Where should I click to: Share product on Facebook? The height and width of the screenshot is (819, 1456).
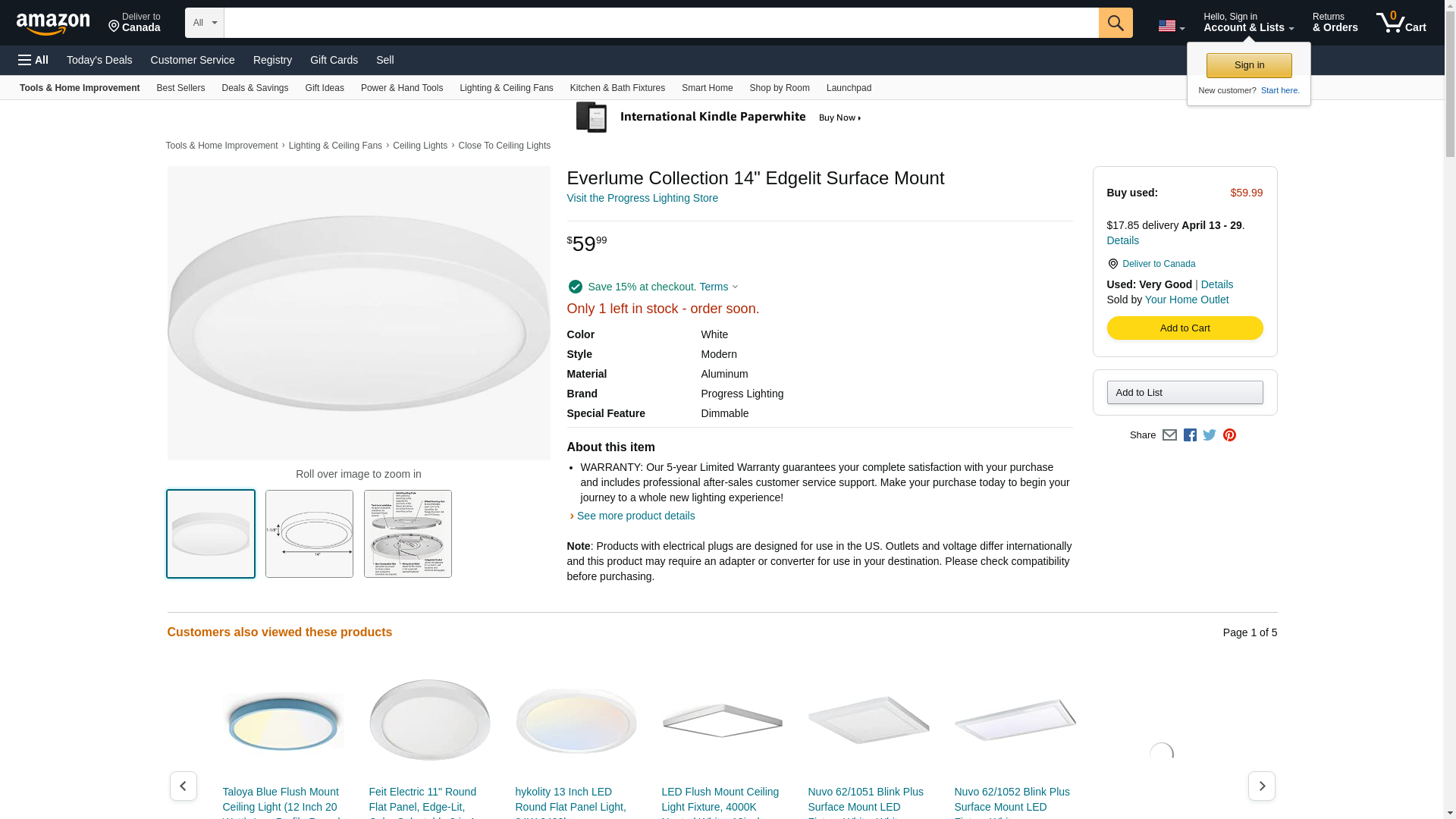tap(1190, 435)
